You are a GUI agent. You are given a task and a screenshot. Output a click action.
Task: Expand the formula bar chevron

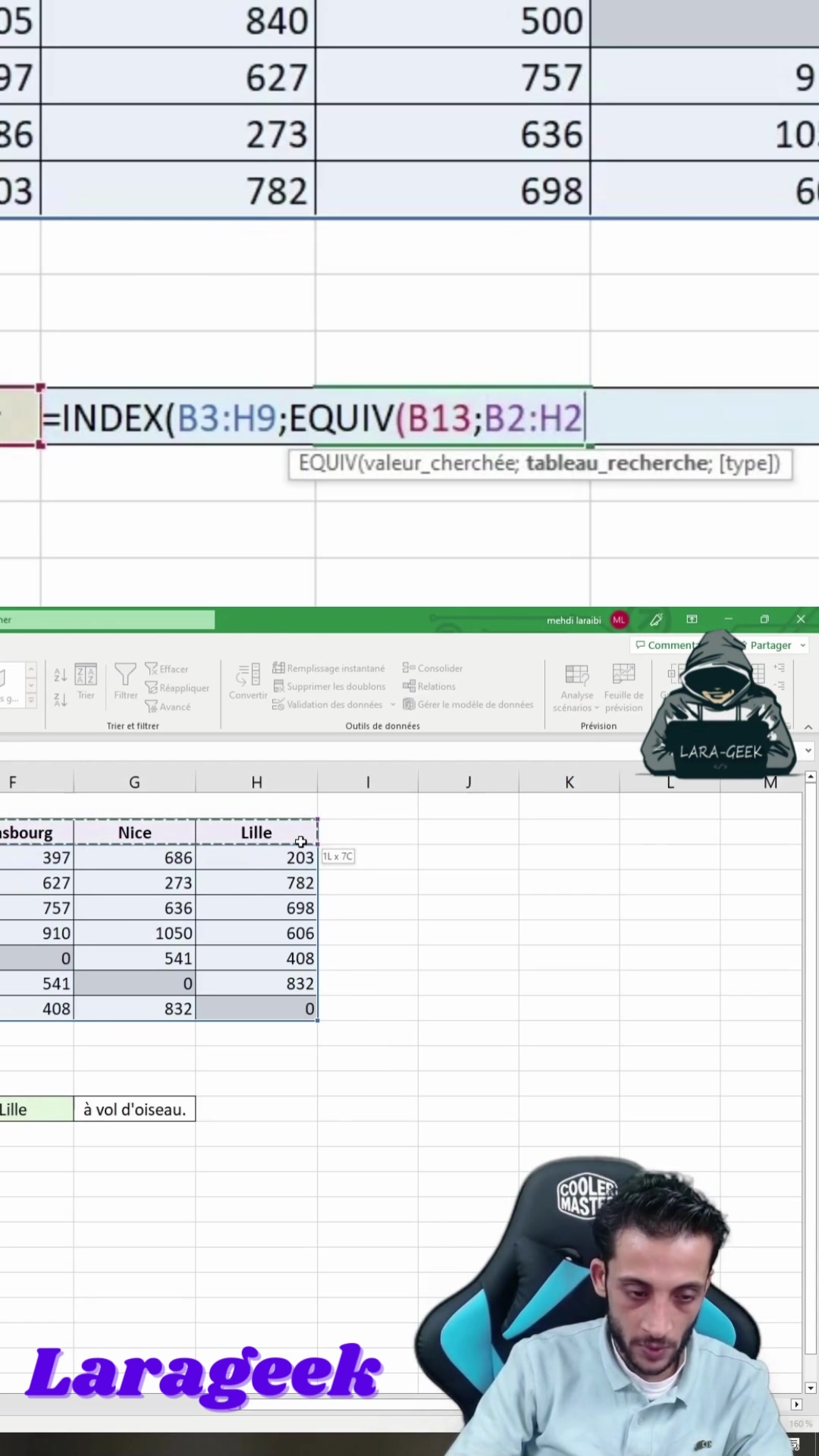(x=808, y=751)
